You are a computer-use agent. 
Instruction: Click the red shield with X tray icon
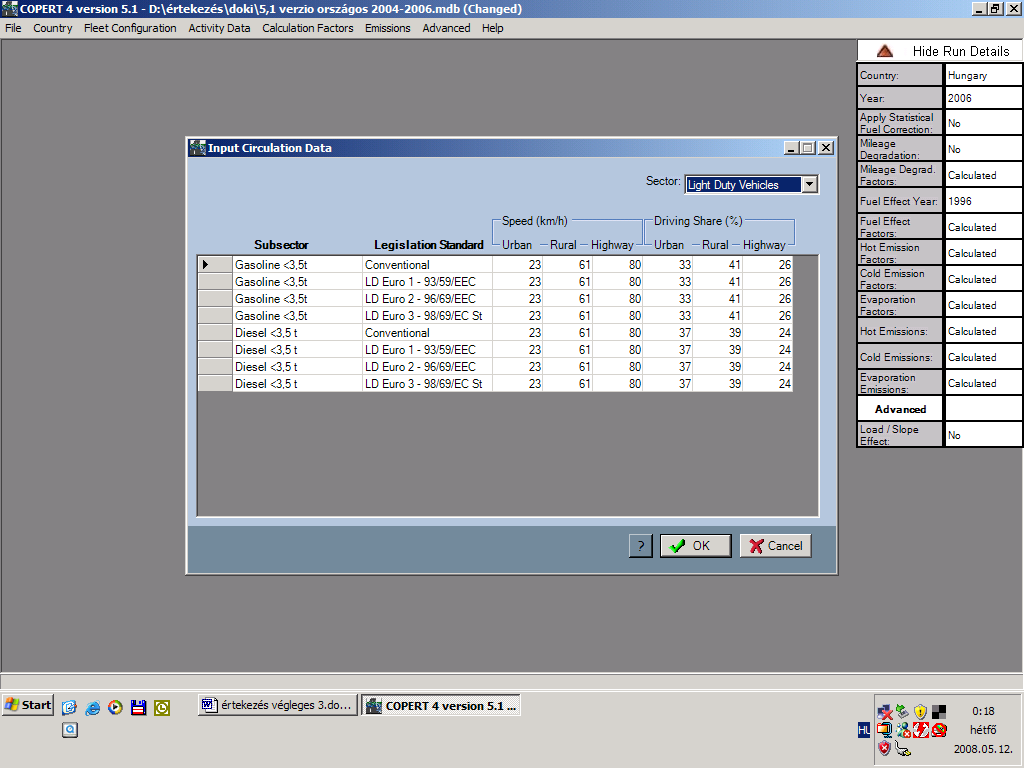click(884, 748)
